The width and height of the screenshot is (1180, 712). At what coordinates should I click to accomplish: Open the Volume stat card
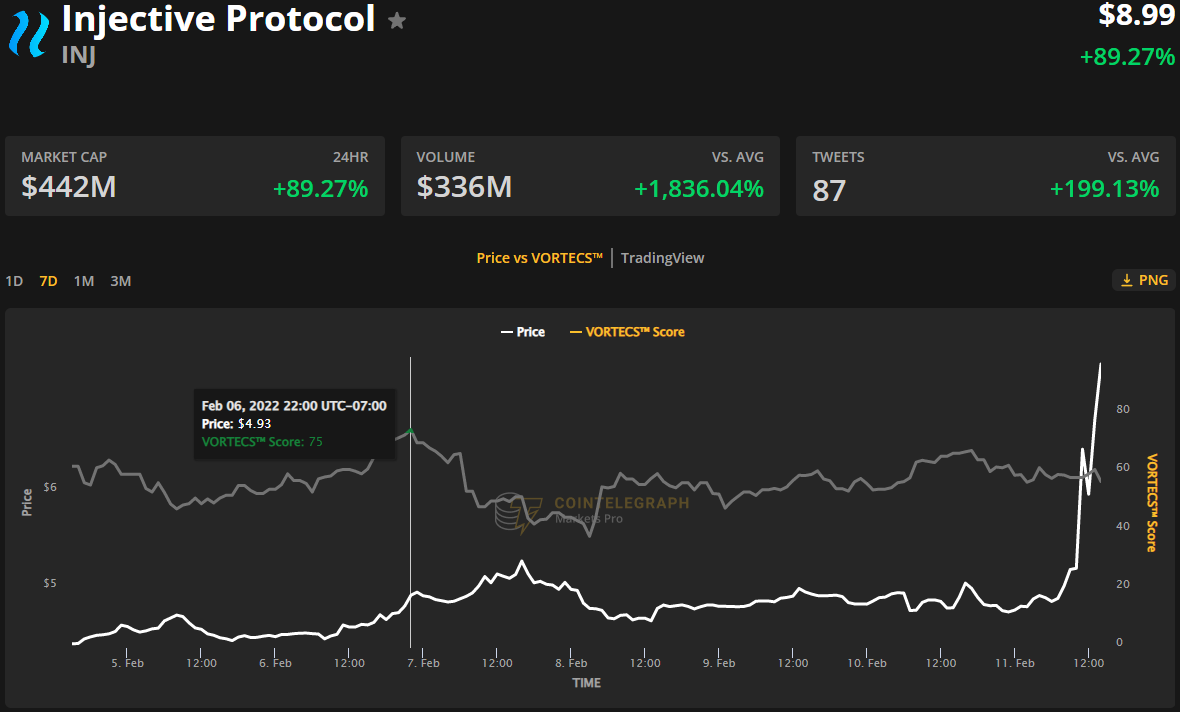[590, 174]
